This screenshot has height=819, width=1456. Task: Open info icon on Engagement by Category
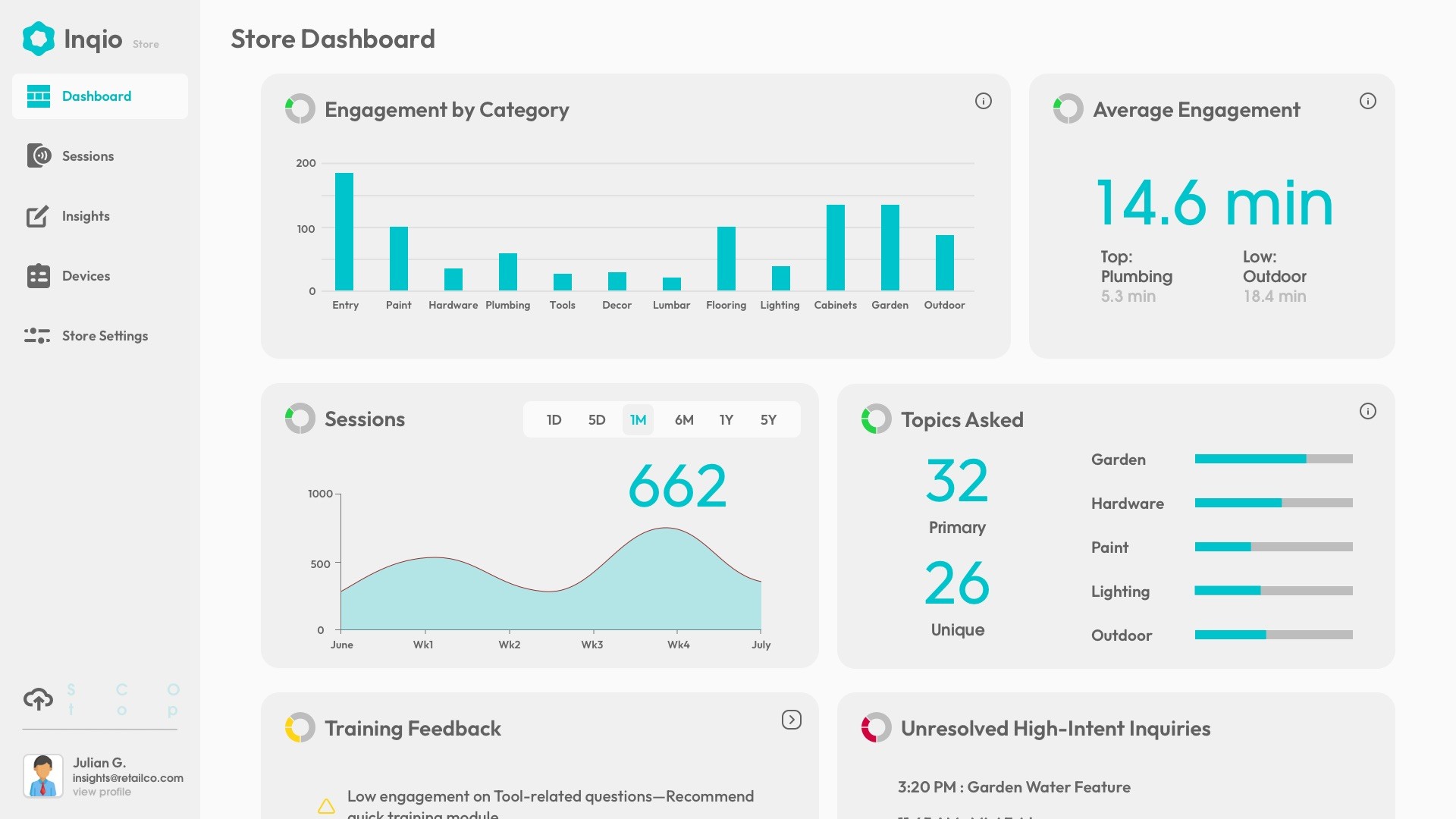point(983,101)
